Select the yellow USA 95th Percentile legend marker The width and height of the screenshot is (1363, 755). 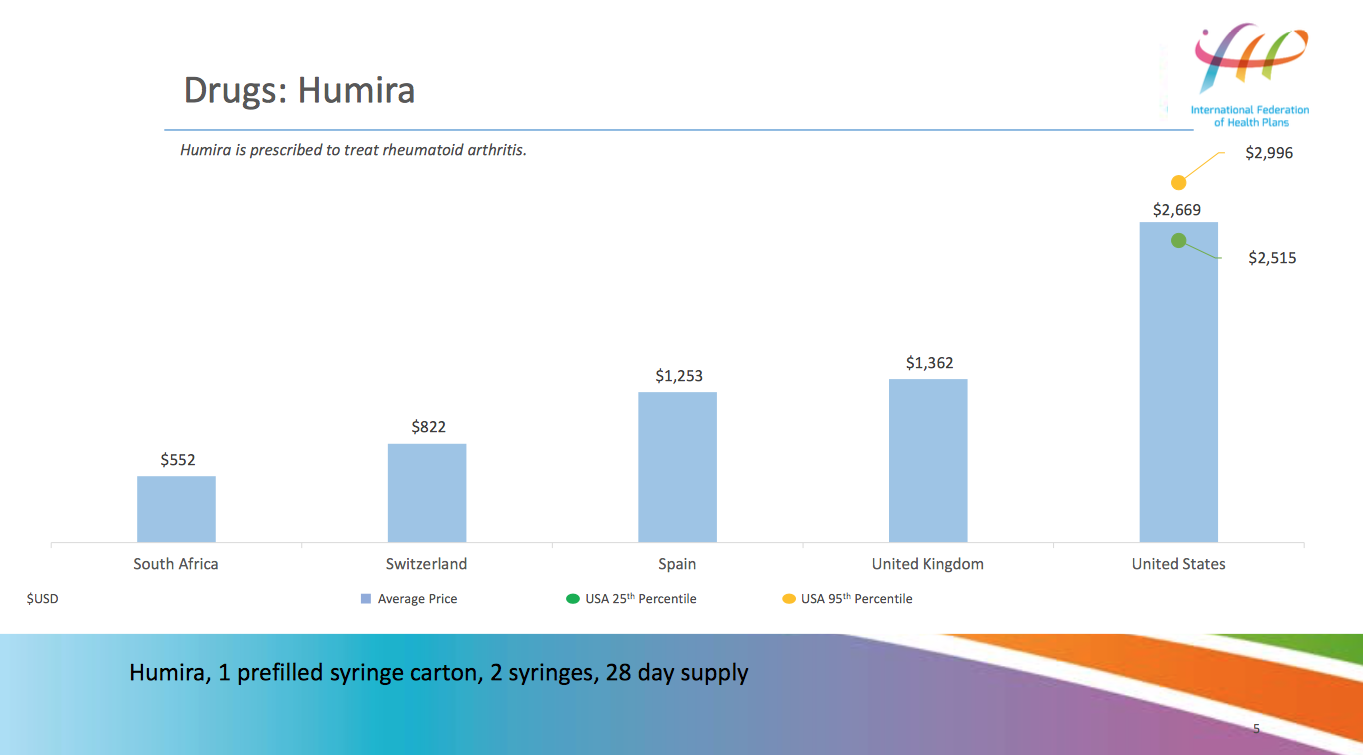click(789, 599)
